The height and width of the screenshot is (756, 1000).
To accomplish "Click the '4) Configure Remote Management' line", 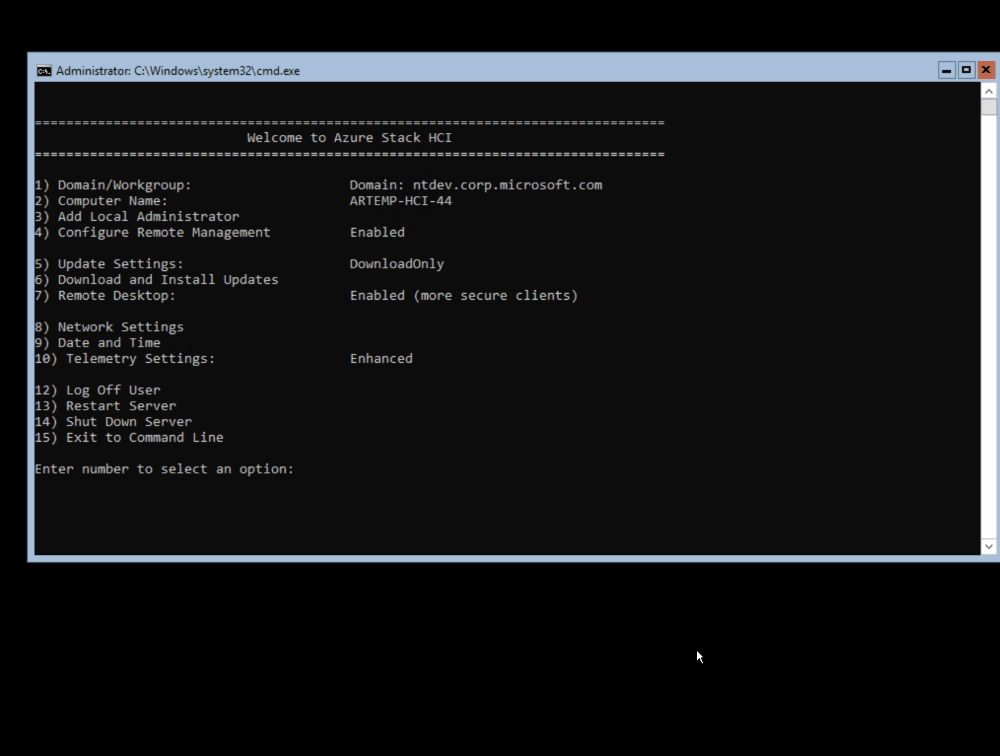I will pos(152,233).
